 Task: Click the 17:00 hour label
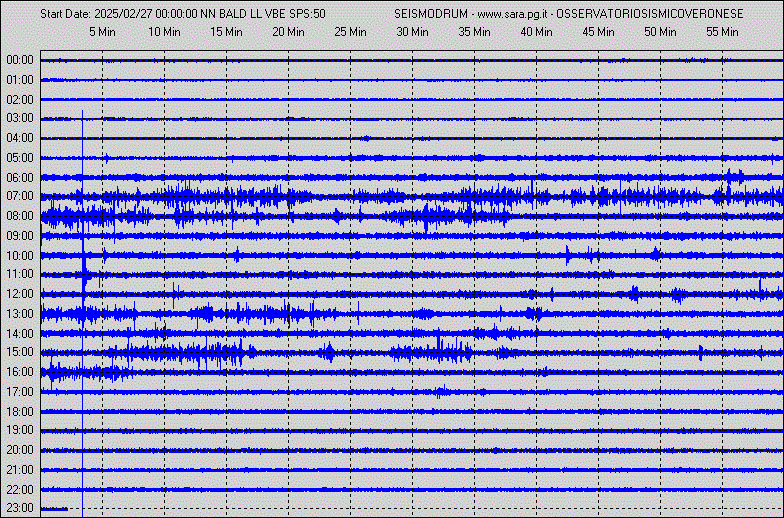20,392
